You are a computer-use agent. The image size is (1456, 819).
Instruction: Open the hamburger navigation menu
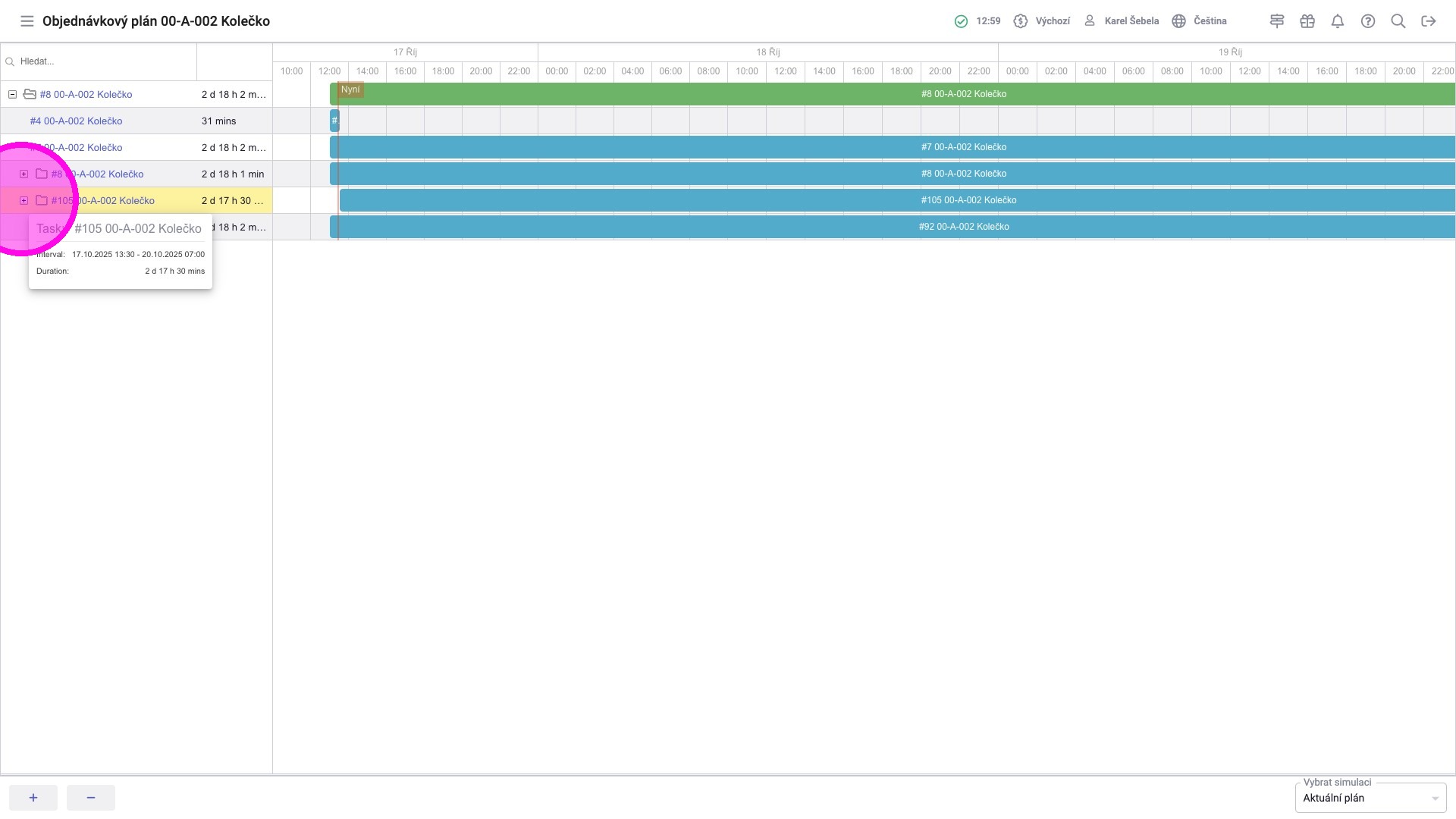tap(27, 21)
